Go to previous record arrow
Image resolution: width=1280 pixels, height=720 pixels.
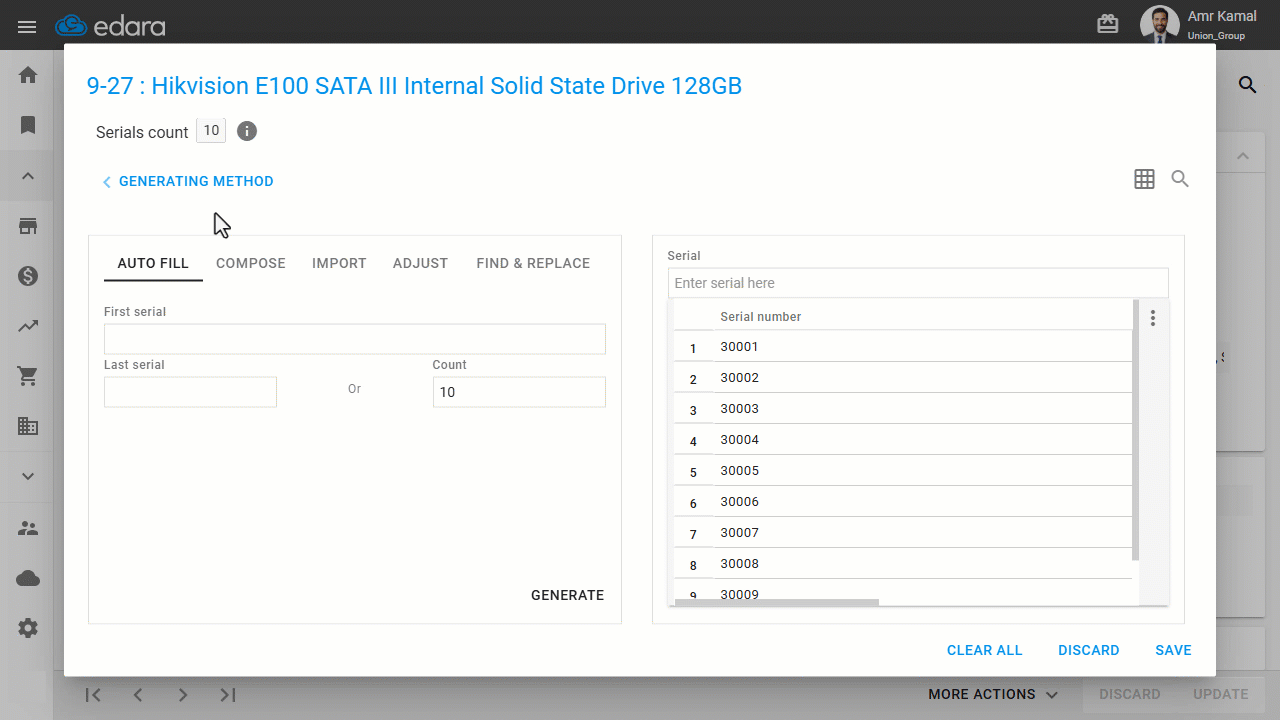coord(138,695)
